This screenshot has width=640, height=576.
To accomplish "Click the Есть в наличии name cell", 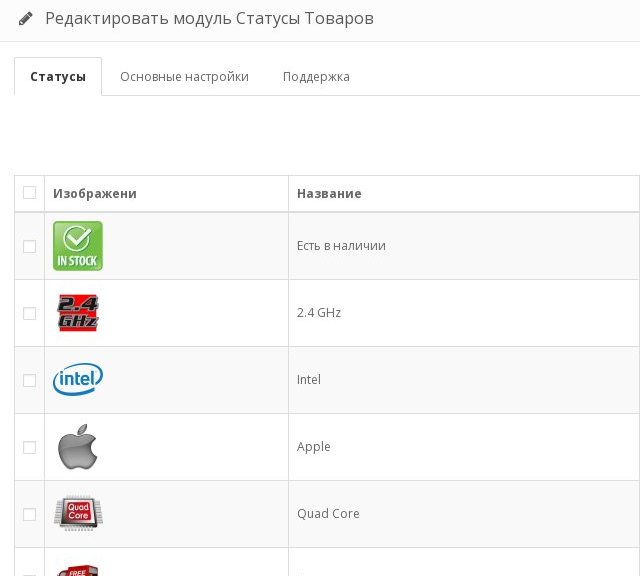I will coord(464,246).
